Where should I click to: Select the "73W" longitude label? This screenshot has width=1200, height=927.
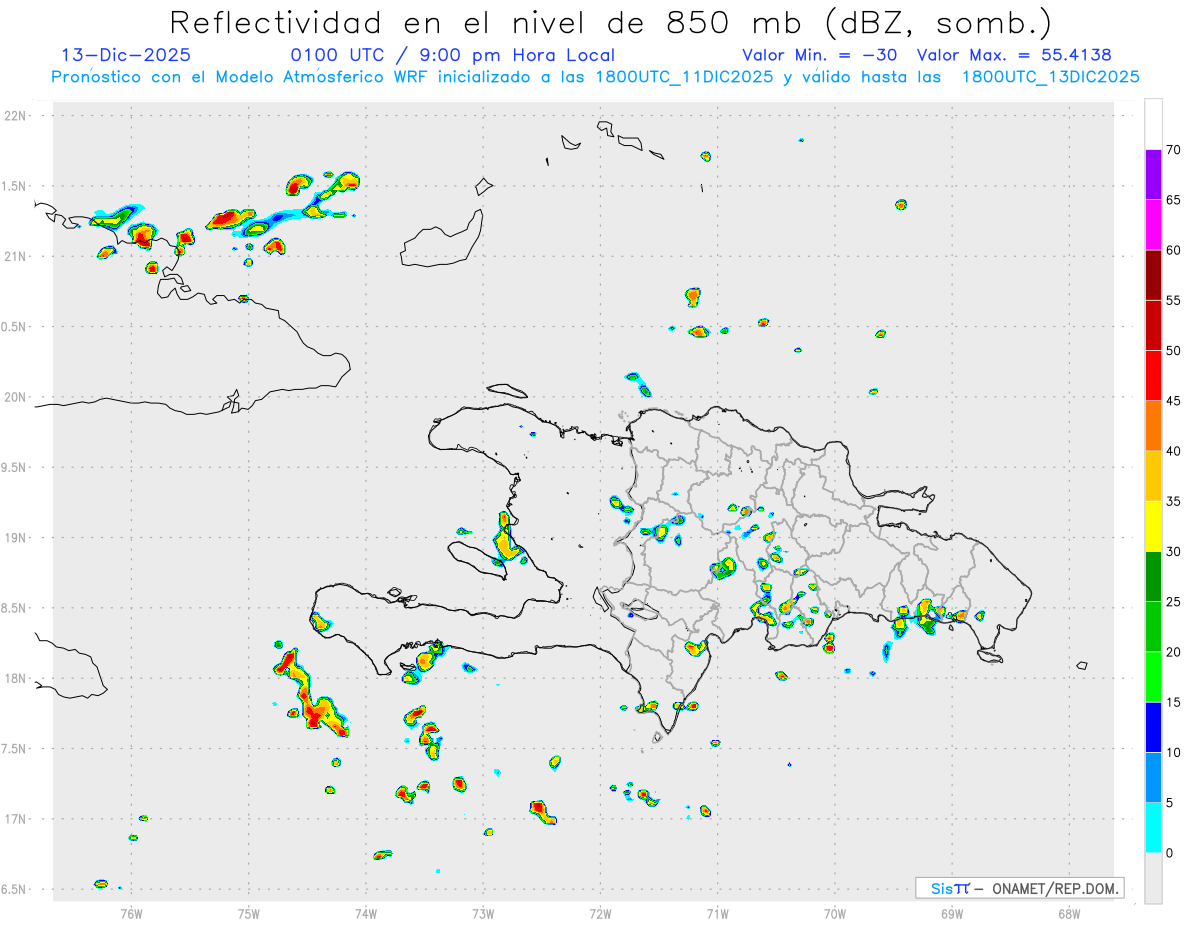click(483, 912)
